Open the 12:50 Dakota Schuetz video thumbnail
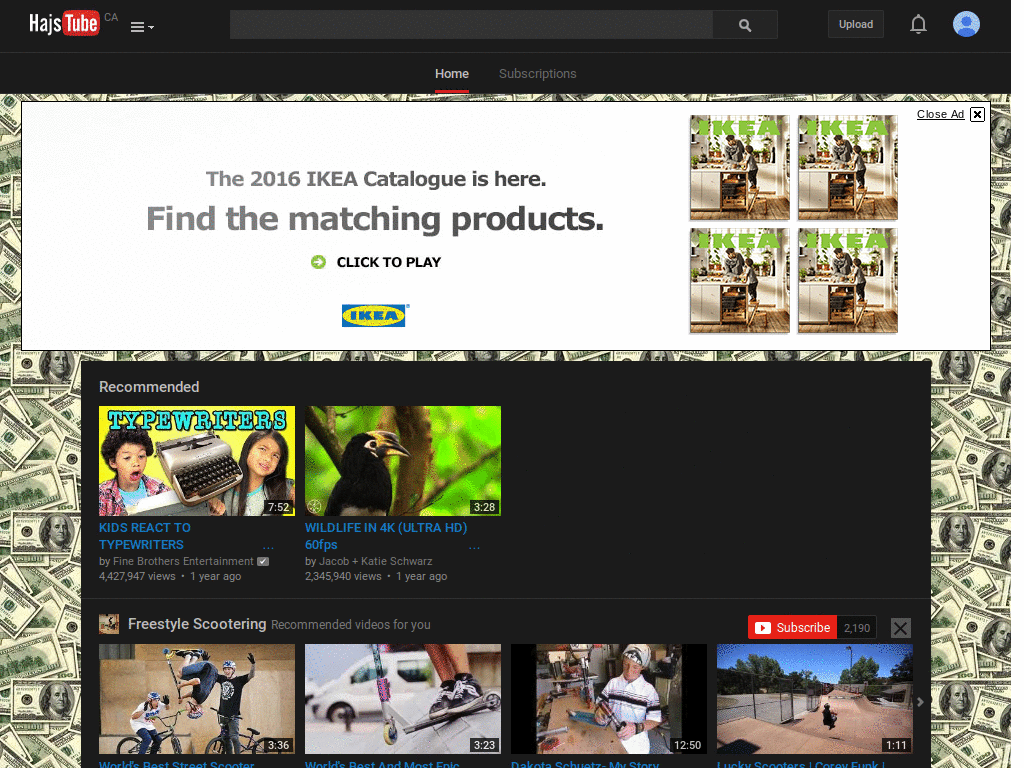Screen dimensions: 1024x768 pyautogui.click(x=609, y=699)
